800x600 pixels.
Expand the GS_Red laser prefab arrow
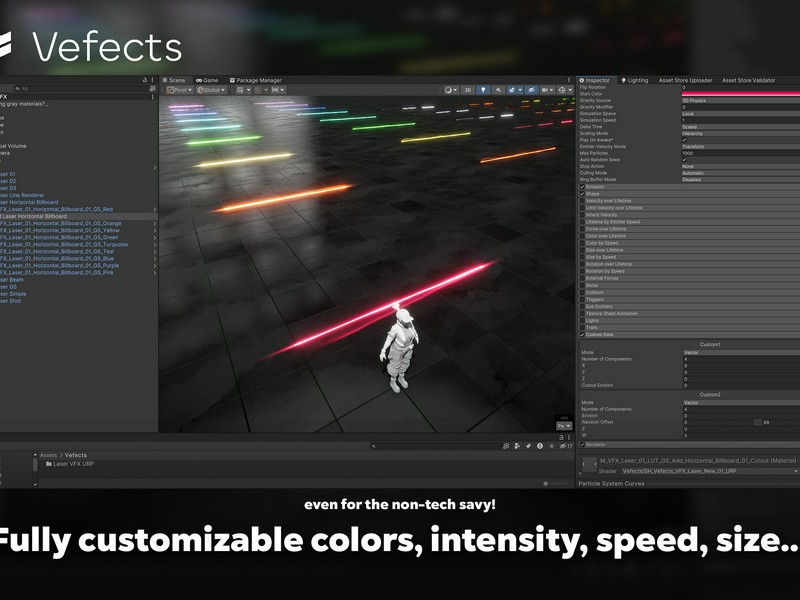[155, 209]
